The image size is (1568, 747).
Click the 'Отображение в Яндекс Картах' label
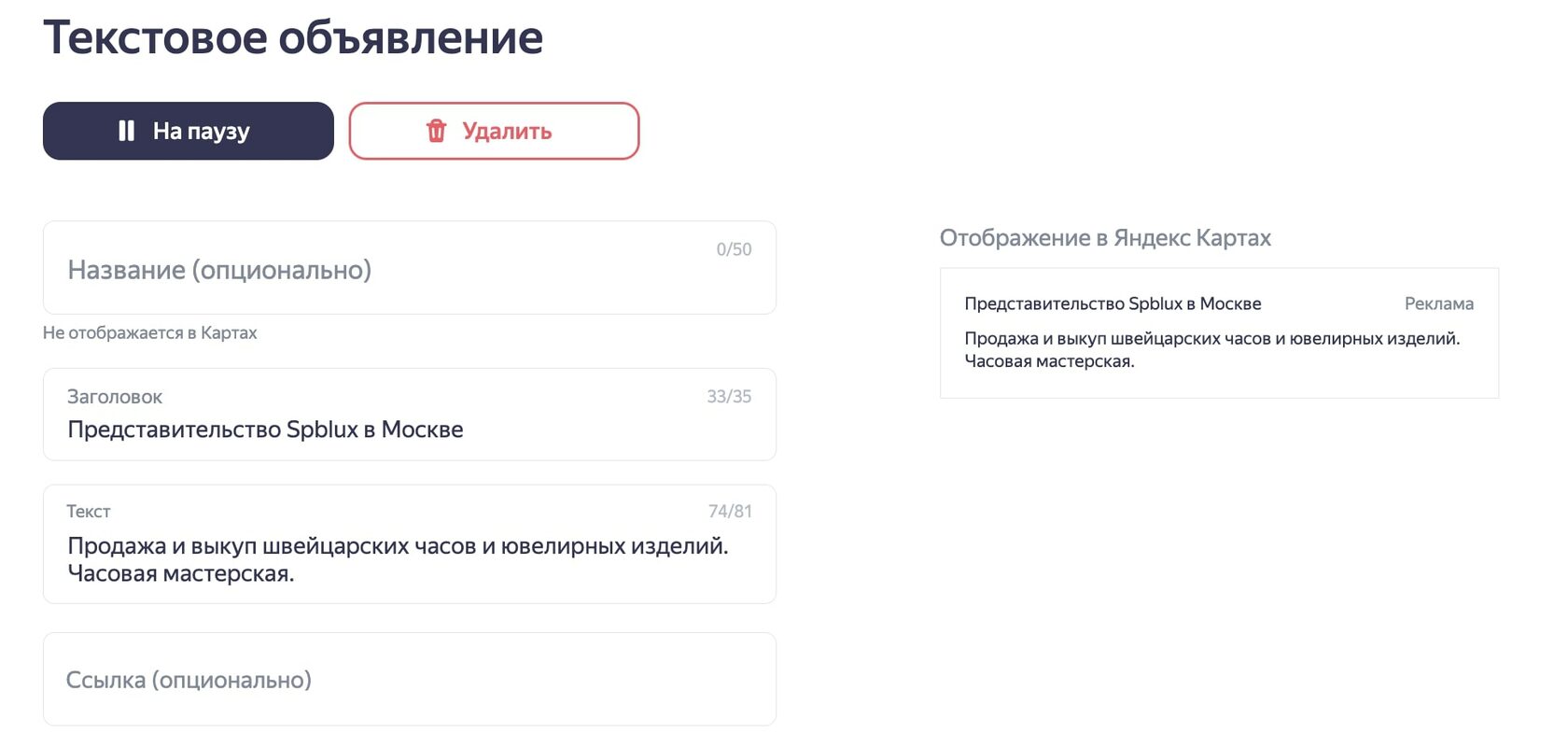pyautogui.click(x=1105, y=238)
